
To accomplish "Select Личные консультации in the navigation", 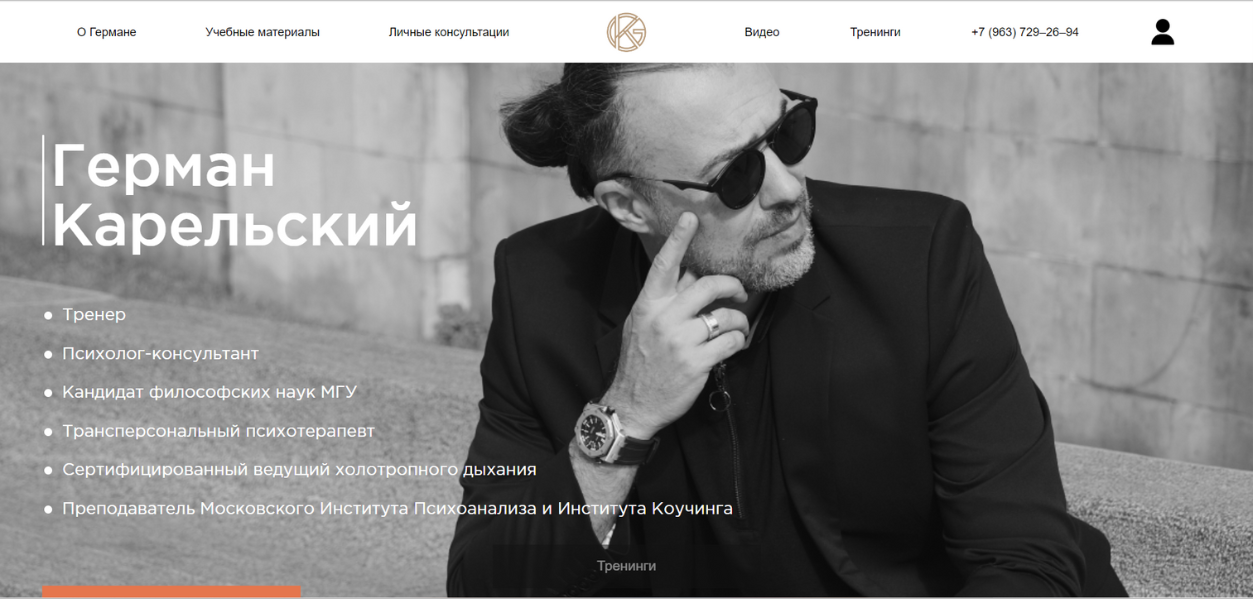I will pyautogui.click(x=449, y=32).
